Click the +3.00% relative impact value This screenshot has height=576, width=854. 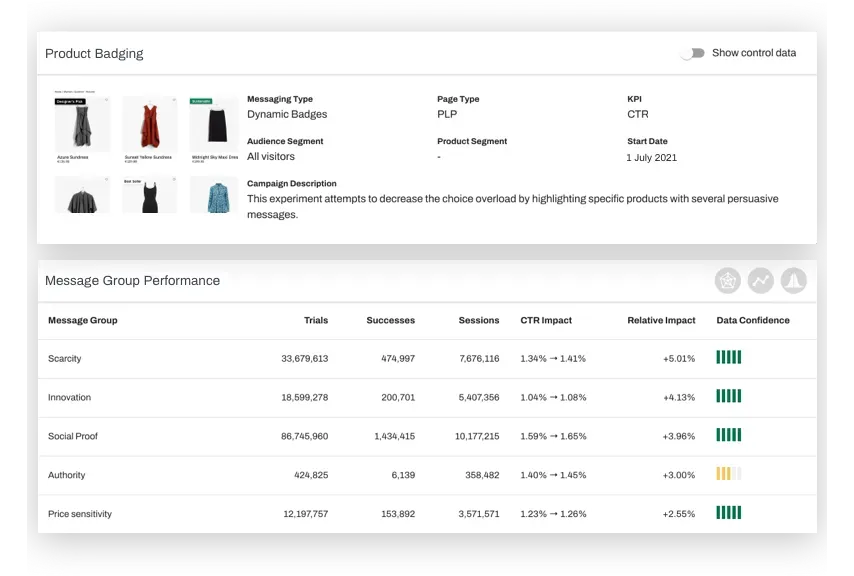(679, 475)
